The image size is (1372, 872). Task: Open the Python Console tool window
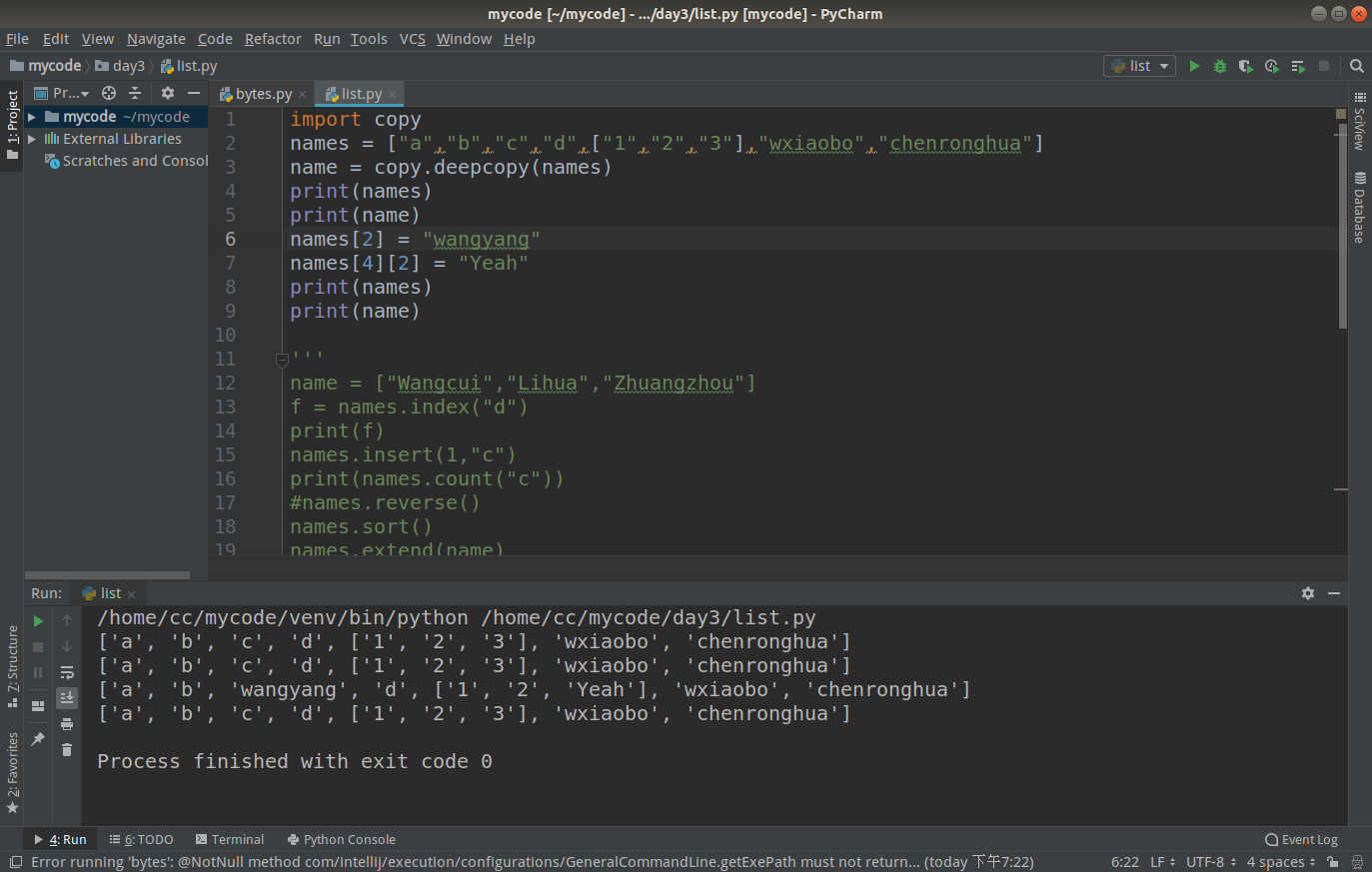342,840
